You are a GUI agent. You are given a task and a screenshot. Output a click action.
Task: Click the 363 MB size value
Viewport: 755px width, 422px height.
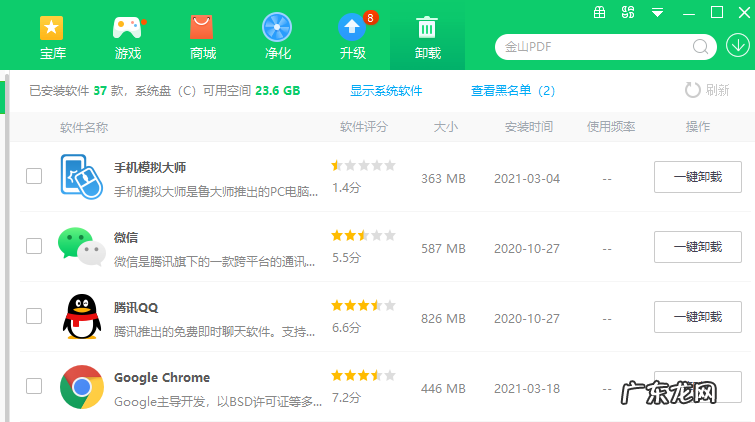pos(443,179)
